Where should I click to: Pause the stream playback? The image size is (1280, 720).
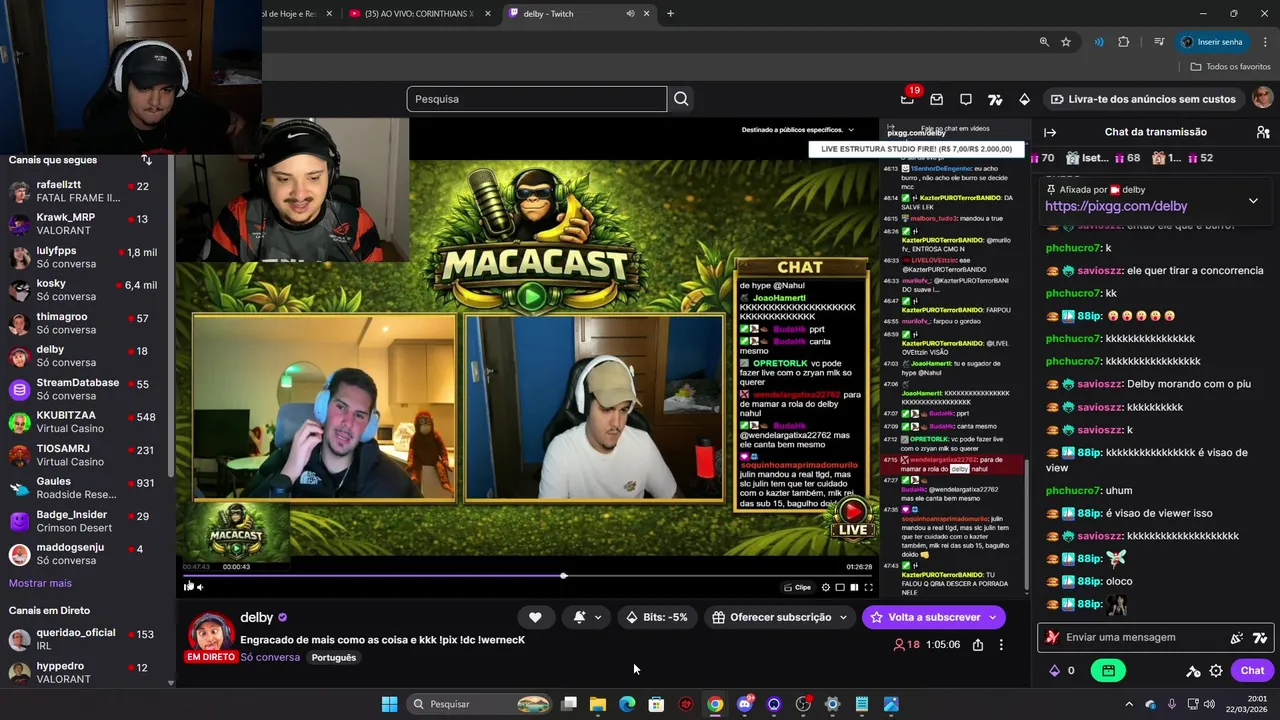click(188, 587)
